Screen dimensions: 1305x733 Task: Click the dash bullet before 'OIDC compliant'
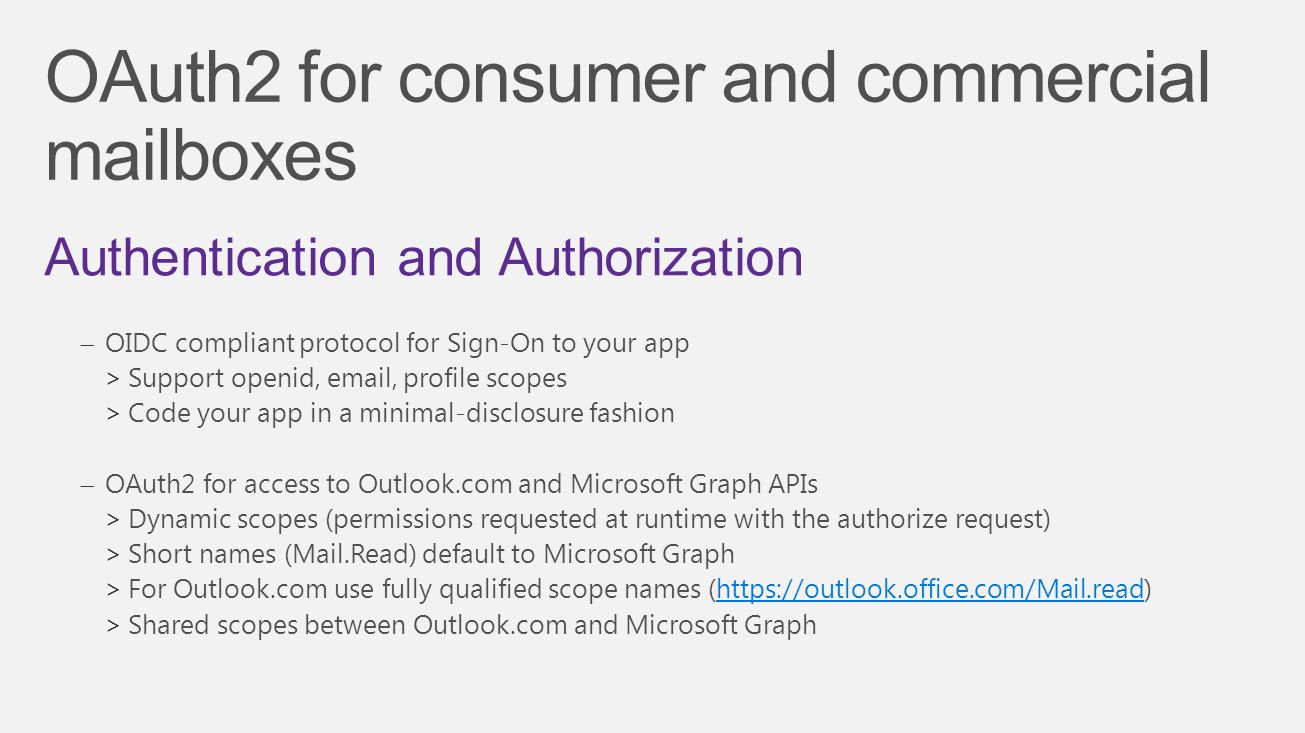pos(88,345)
